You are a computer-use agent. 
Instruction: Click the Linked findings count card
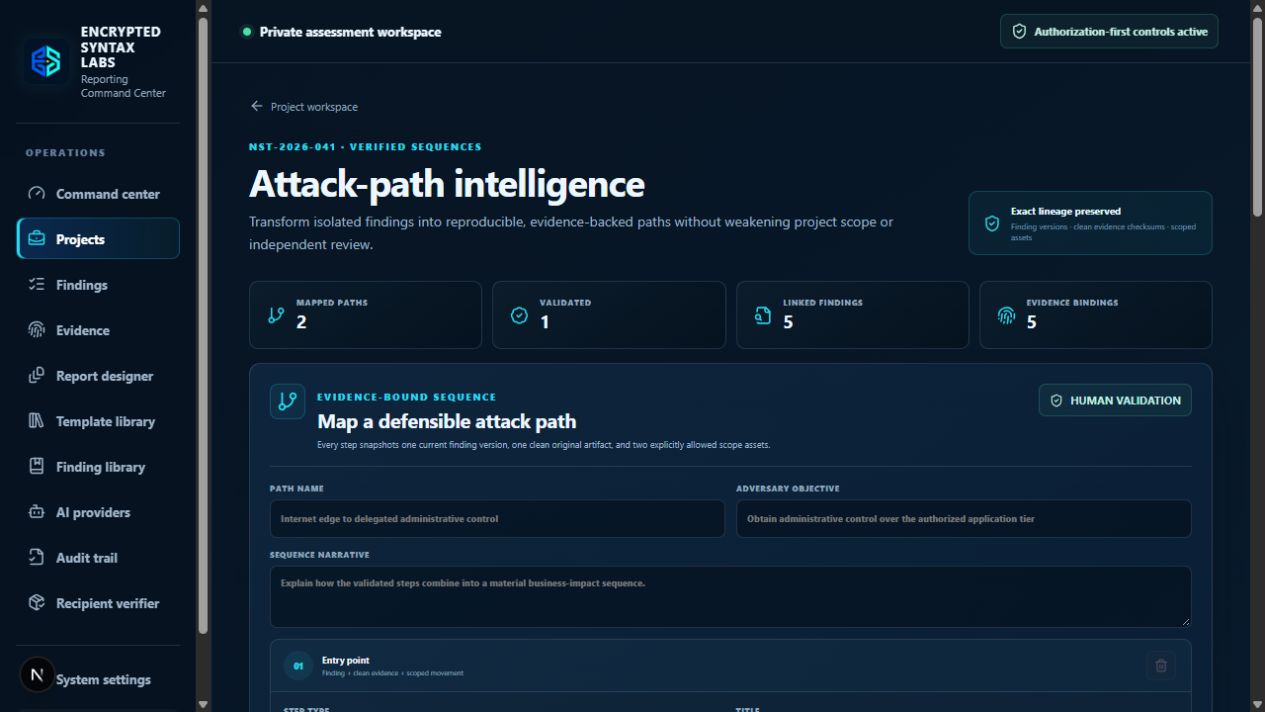coord(852,315)
